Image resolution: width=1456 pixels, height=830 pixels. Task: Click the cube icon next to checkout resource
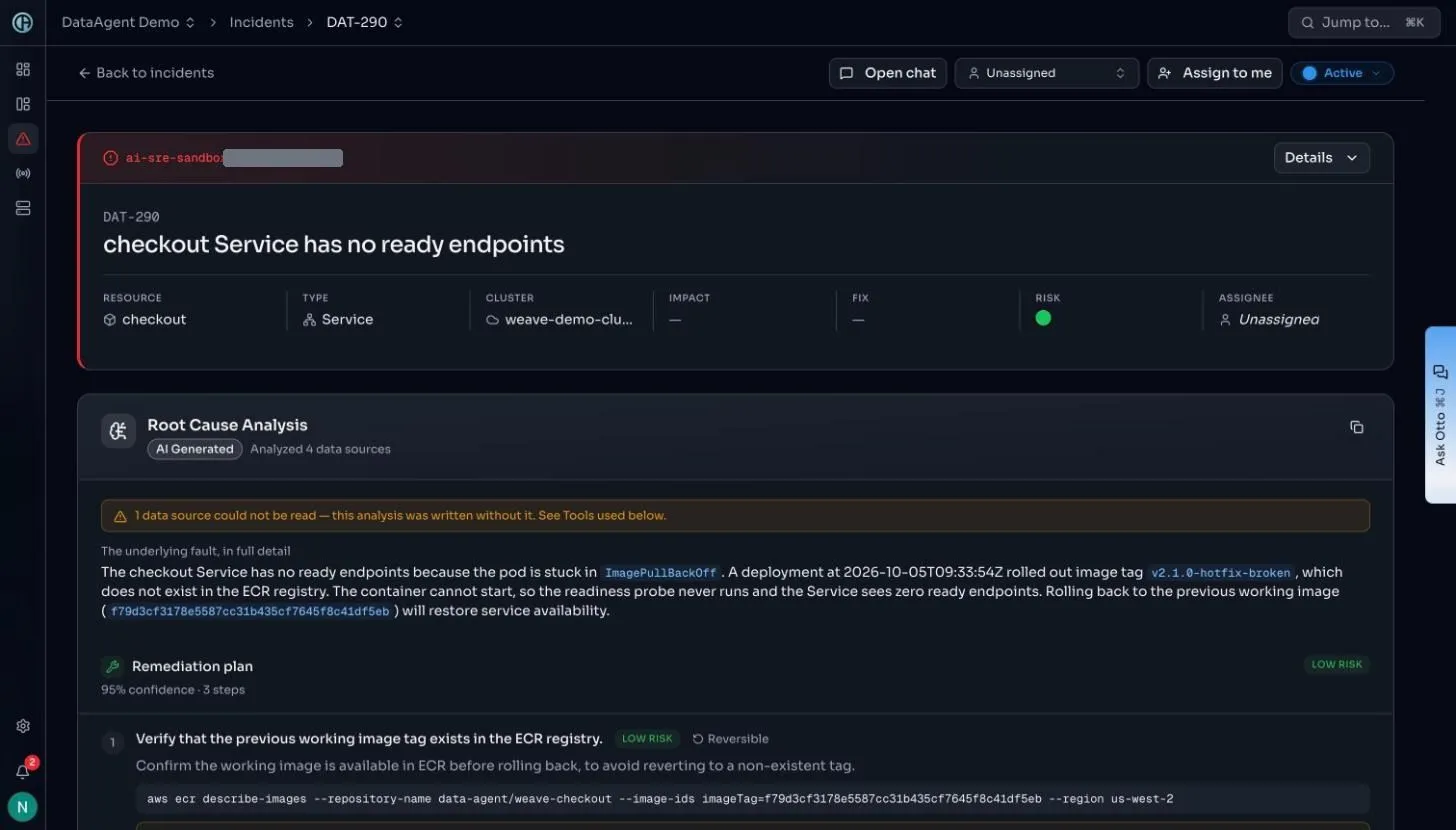(110, 320)
